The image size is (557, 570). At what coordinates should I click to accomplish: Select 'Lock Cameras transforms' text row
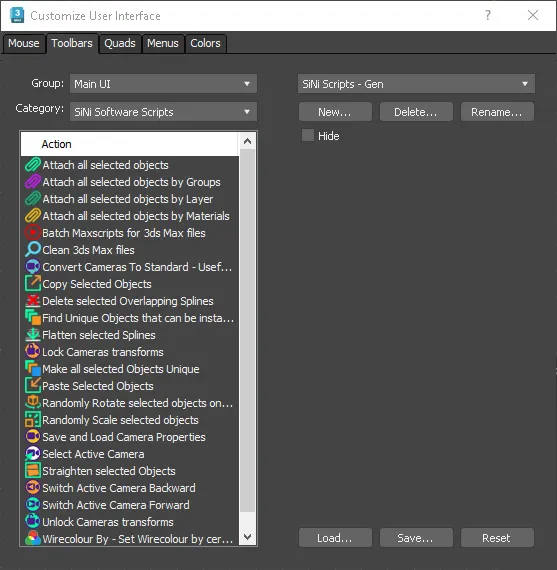point(103,352)
